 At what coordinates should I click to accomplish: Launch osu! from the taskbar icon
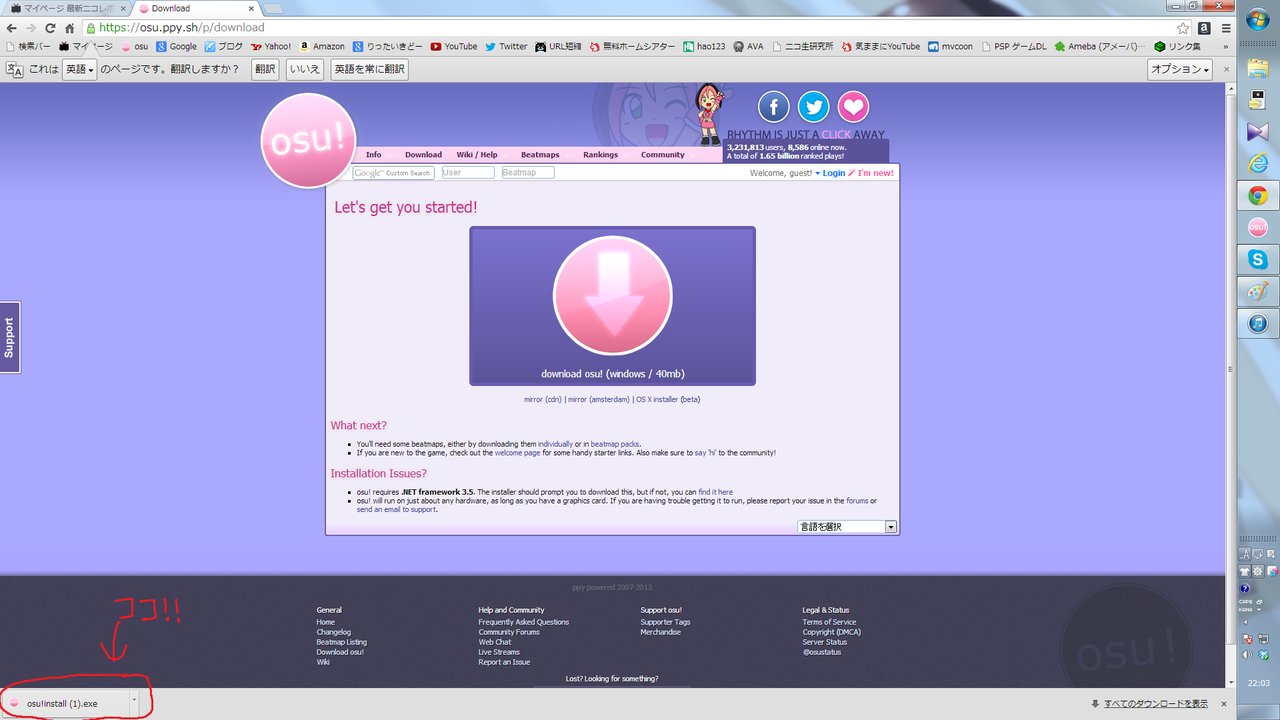tap(1258, 228)
